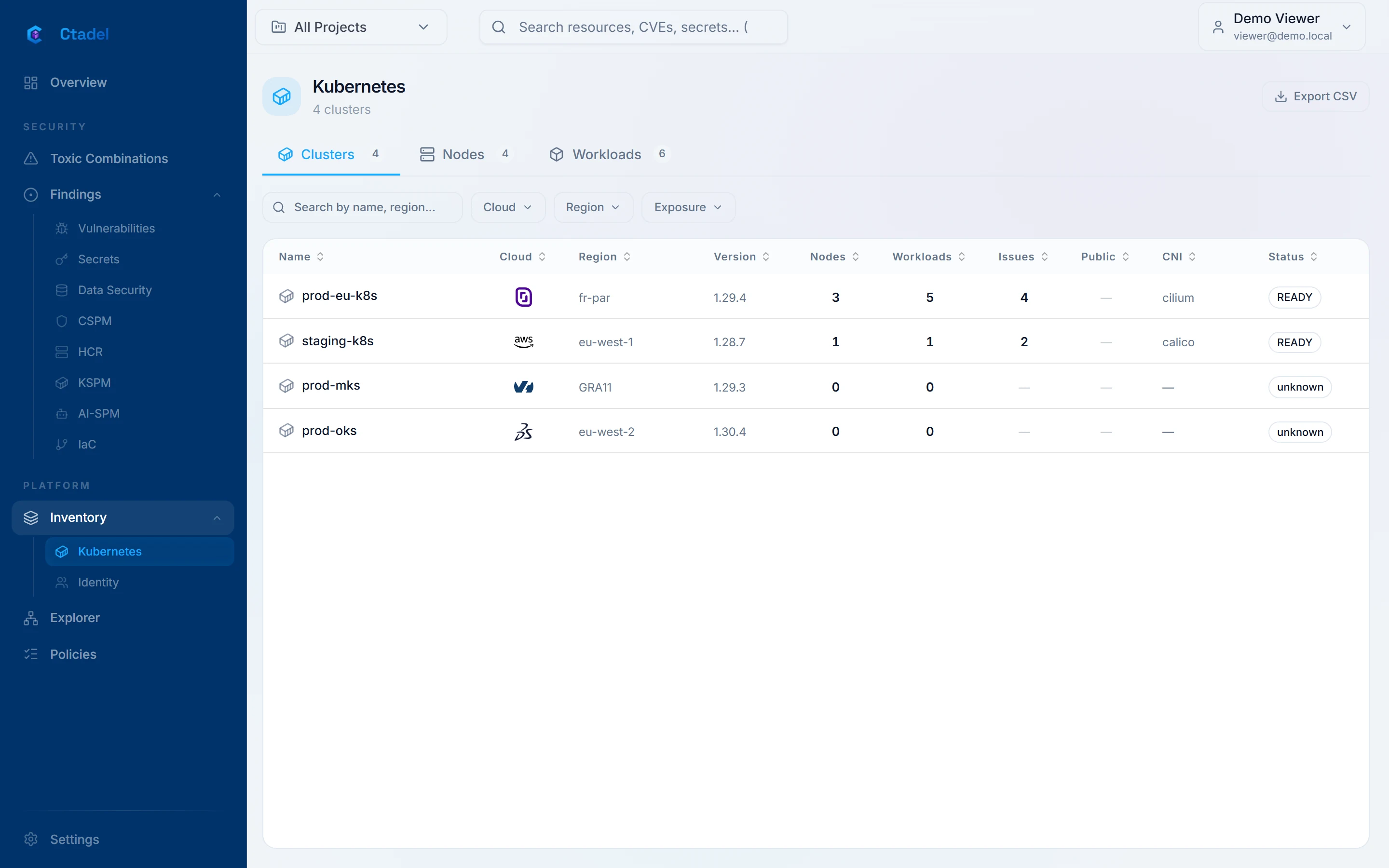Image resolution: width=1389 pixels, height=868 pixels.
Task: Click the Settings gear icon
Action: 31,839
